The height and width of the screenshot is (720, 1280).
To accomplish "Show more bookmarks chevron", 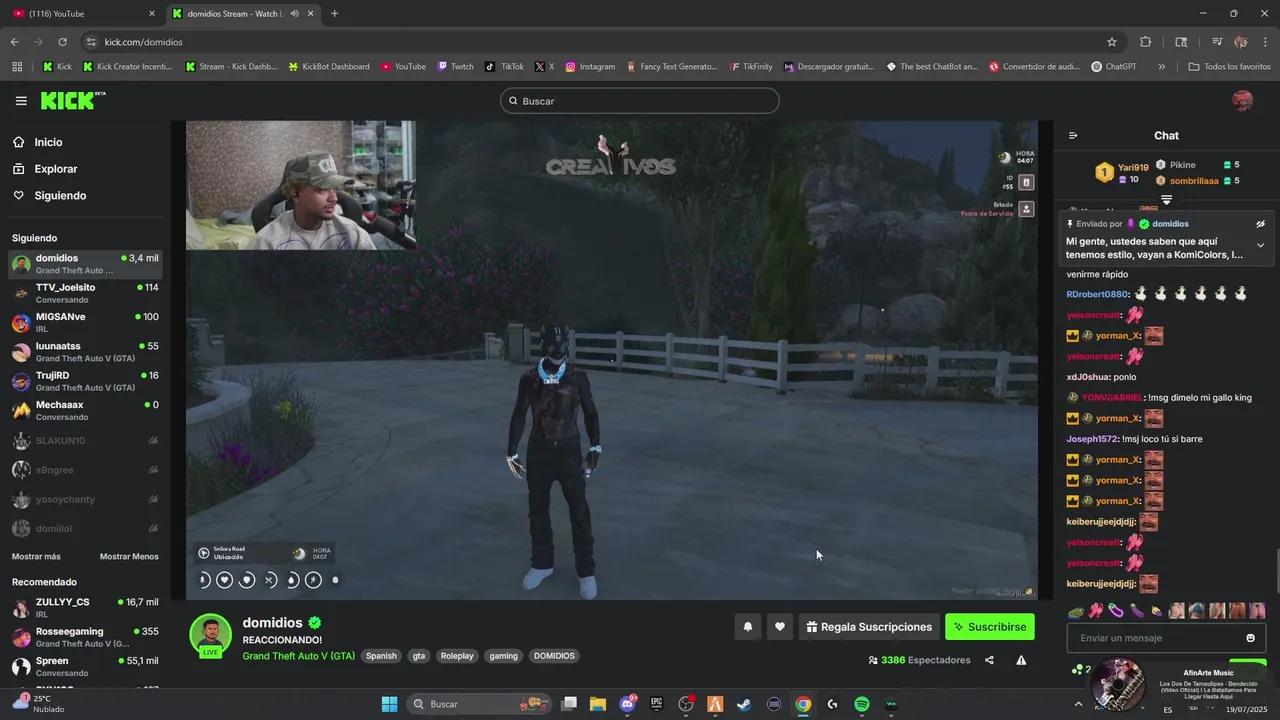I will pyautogui.click(x=1162, y=67).
